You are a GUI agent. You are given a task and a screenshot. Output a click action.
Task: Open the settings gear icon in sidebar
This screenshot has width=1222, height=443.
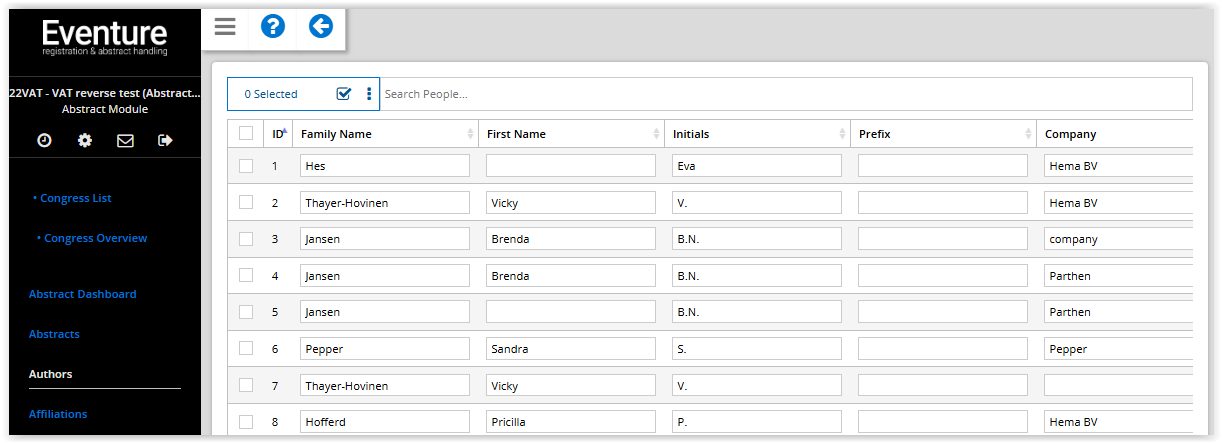tap(85, 141)
